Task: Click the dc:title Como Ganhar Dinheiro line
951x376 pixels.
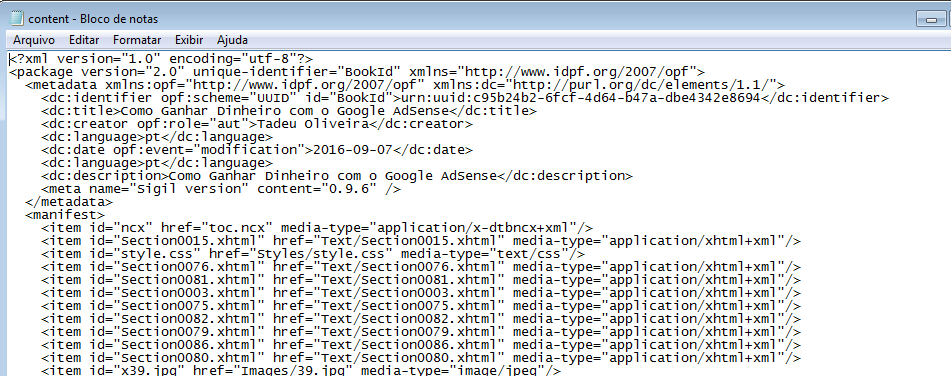Action: tap(289, 111)
